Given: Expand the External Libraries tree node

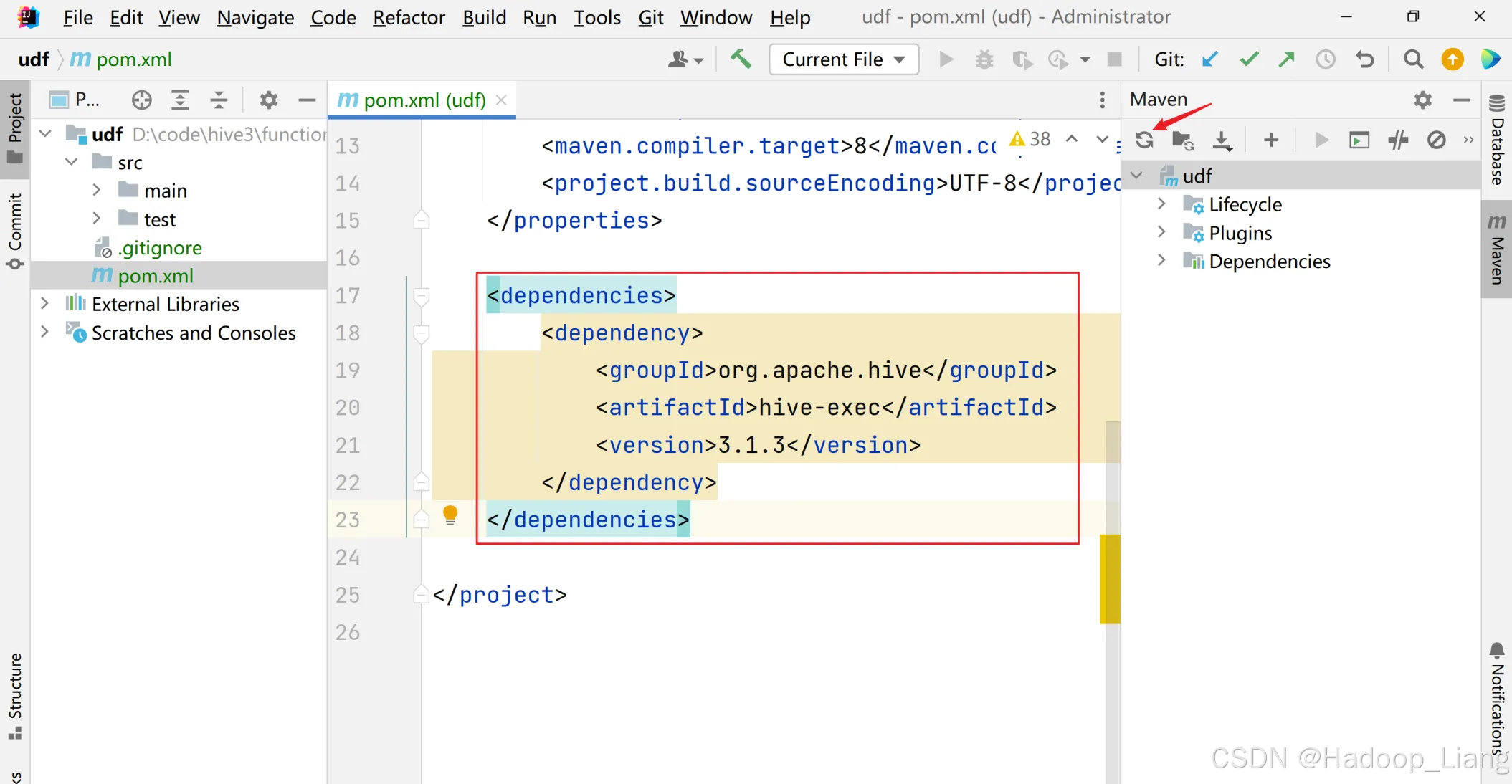Looking at the screenshot, I should tap(44, 304).
